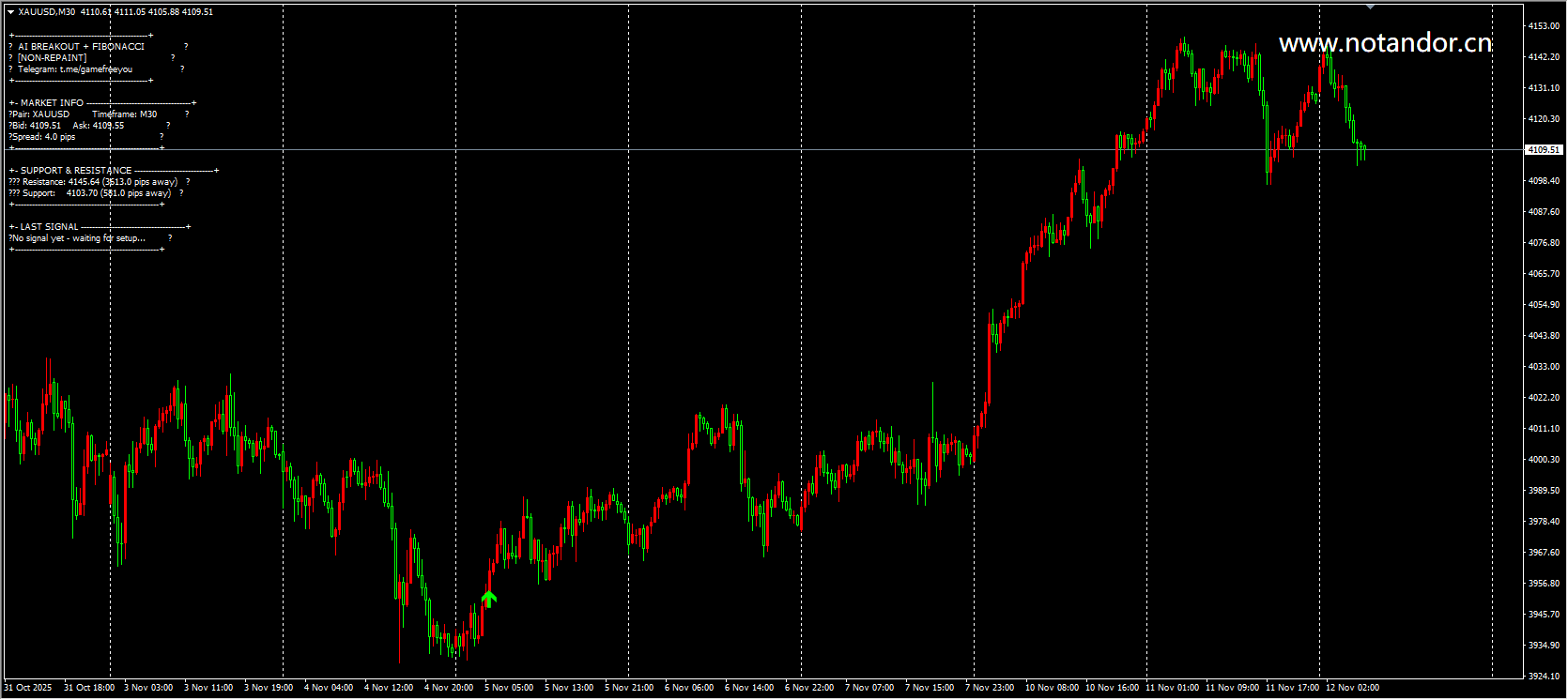
Task: Select the 3989.50 price scale label
Action: (1544, 491)
